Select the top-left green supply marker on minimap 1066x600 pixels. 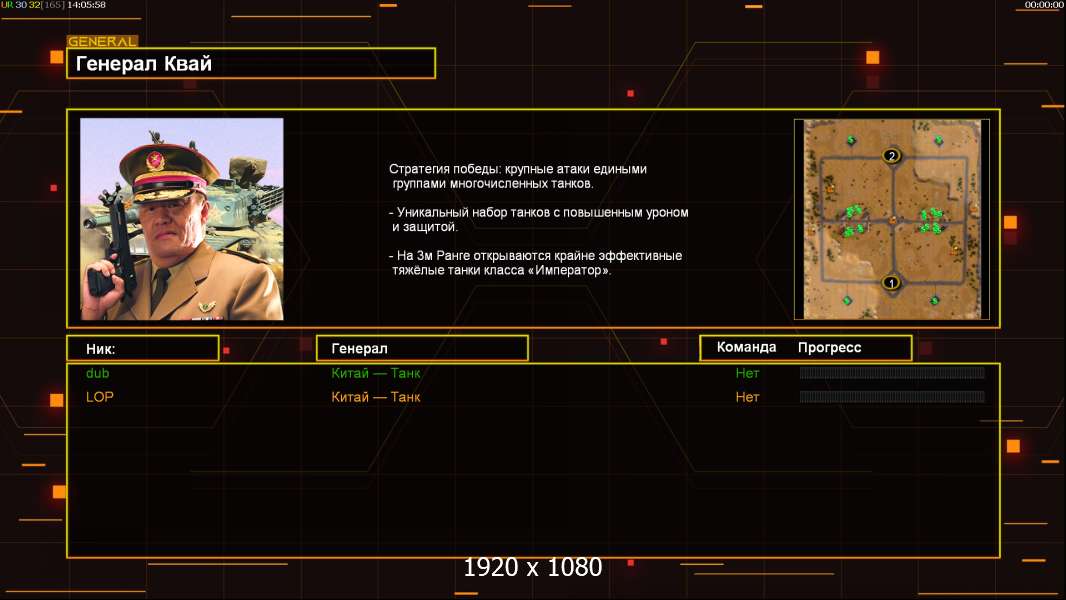tap(851, 141)
